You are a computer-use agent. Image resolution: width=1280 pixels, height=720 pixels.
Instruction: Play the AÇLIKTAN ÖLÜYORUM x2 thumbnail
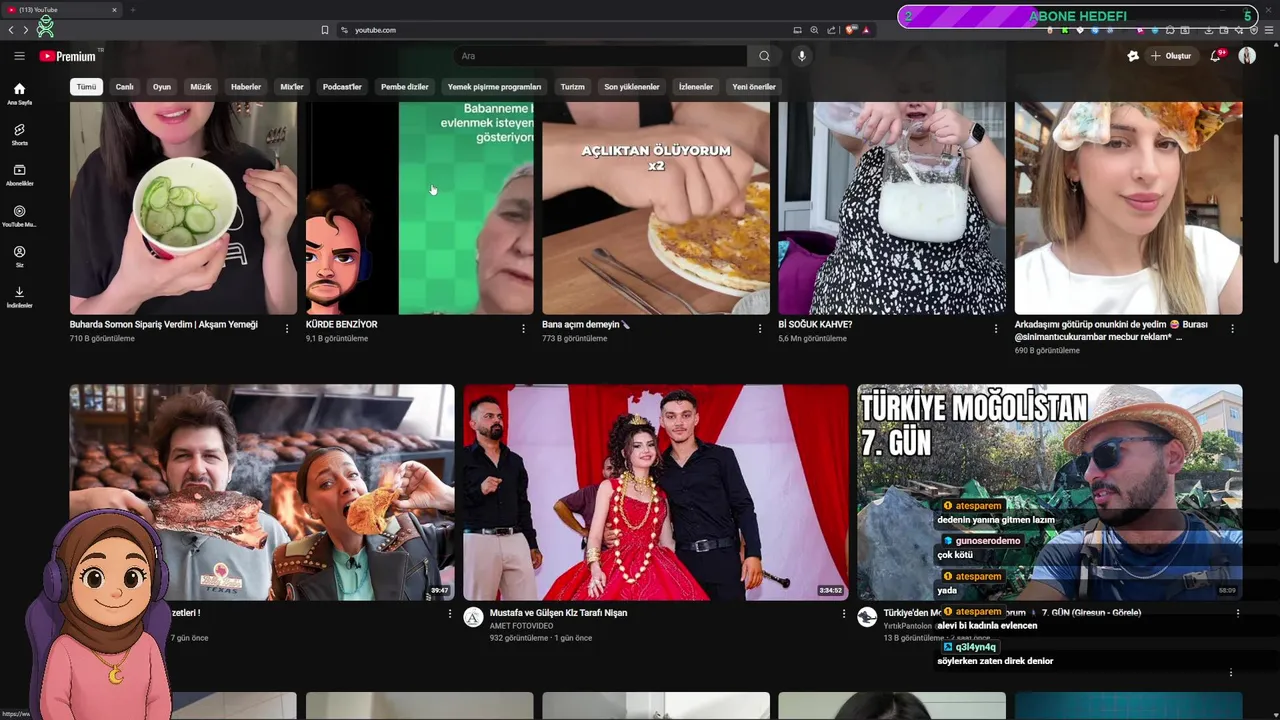pyautogui.click(x=656, y=208)
